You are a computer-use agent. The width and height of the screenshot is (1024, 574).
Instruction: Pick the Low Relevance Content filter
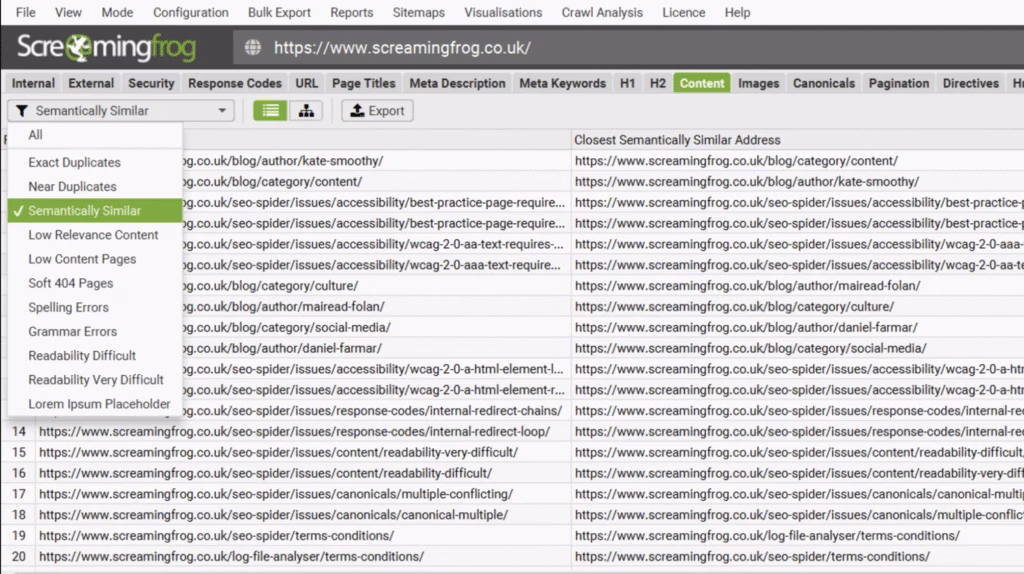93,235
